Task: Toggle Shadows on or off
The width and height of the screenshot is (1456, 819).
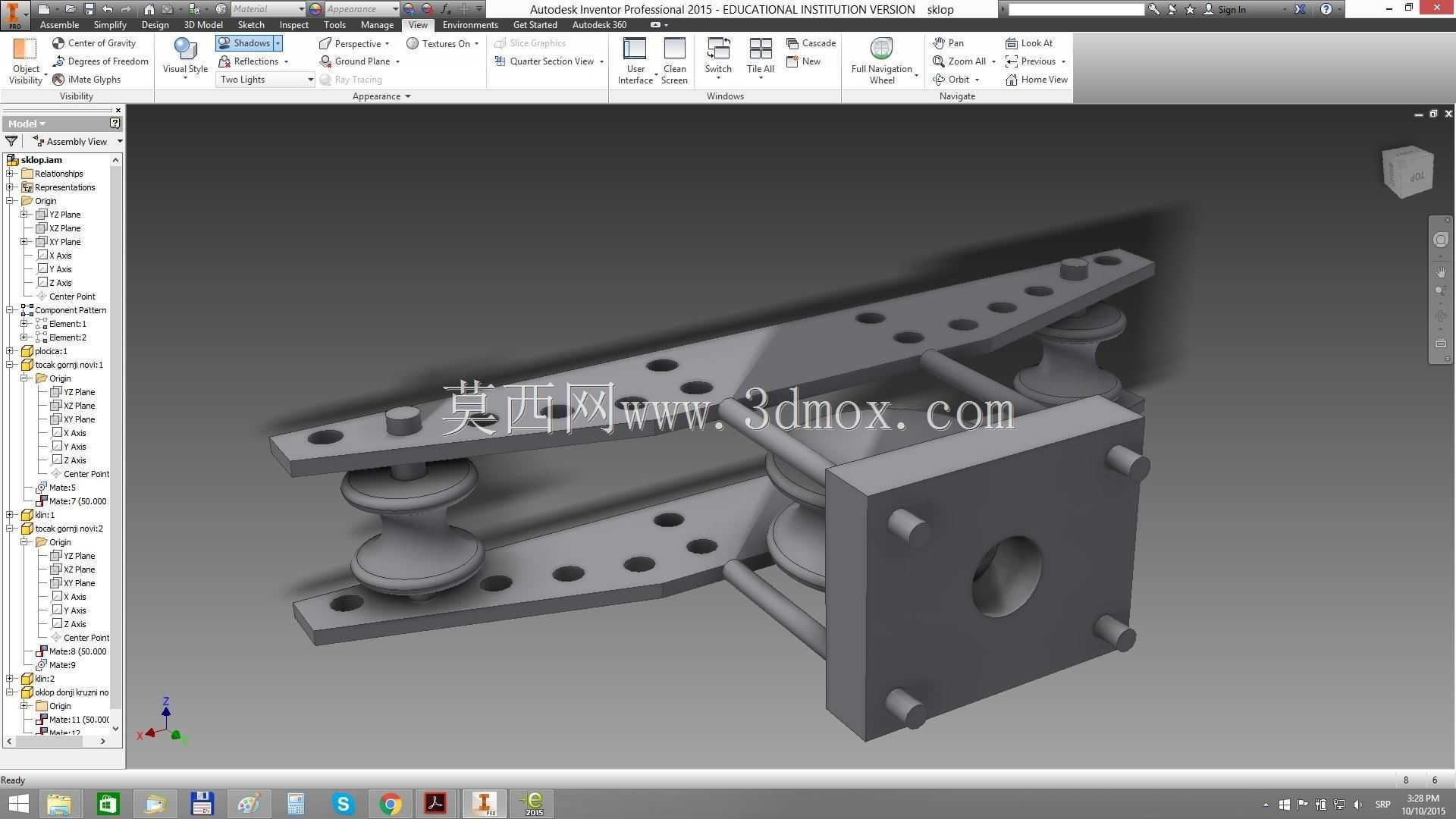Action: (244, 43)
